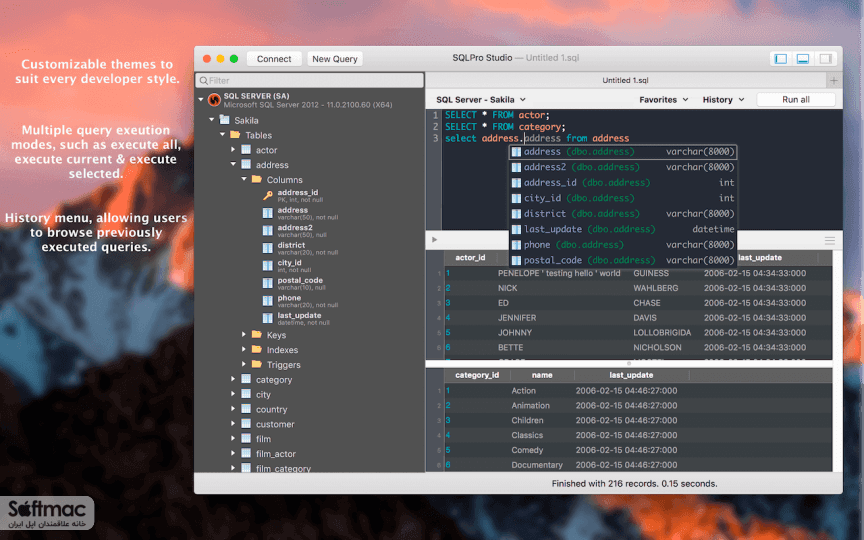
Task: Click the results play arrow icon
Action: (x=435, y=240)
